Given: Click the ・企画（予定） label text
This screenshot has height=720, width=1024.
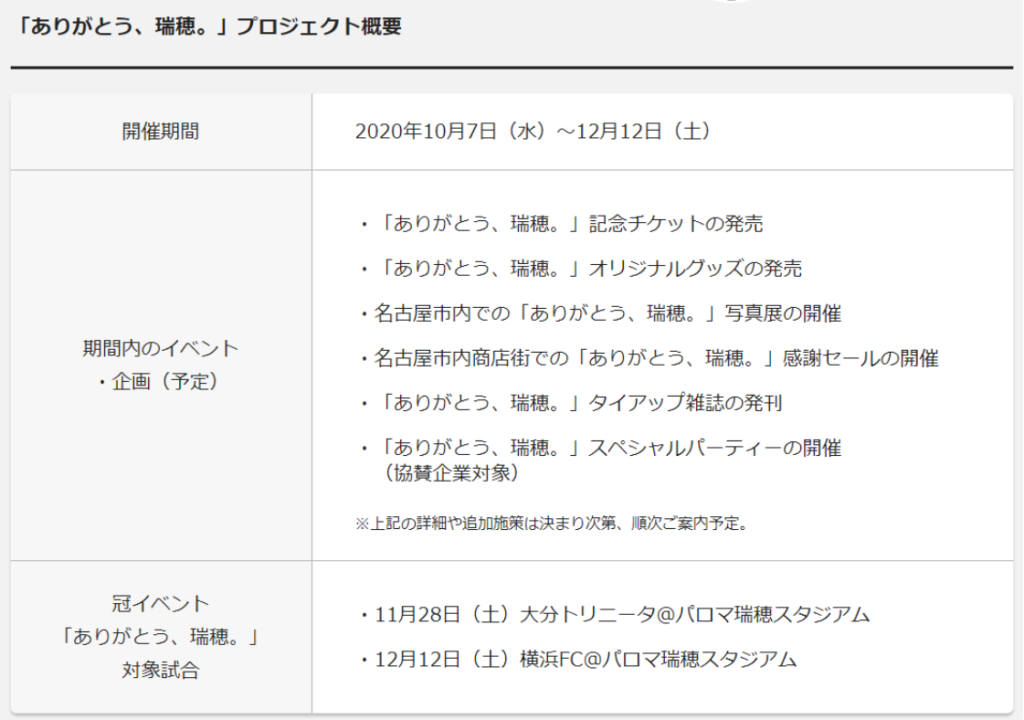Looking at the screenshot, I should tap(160, 381).
